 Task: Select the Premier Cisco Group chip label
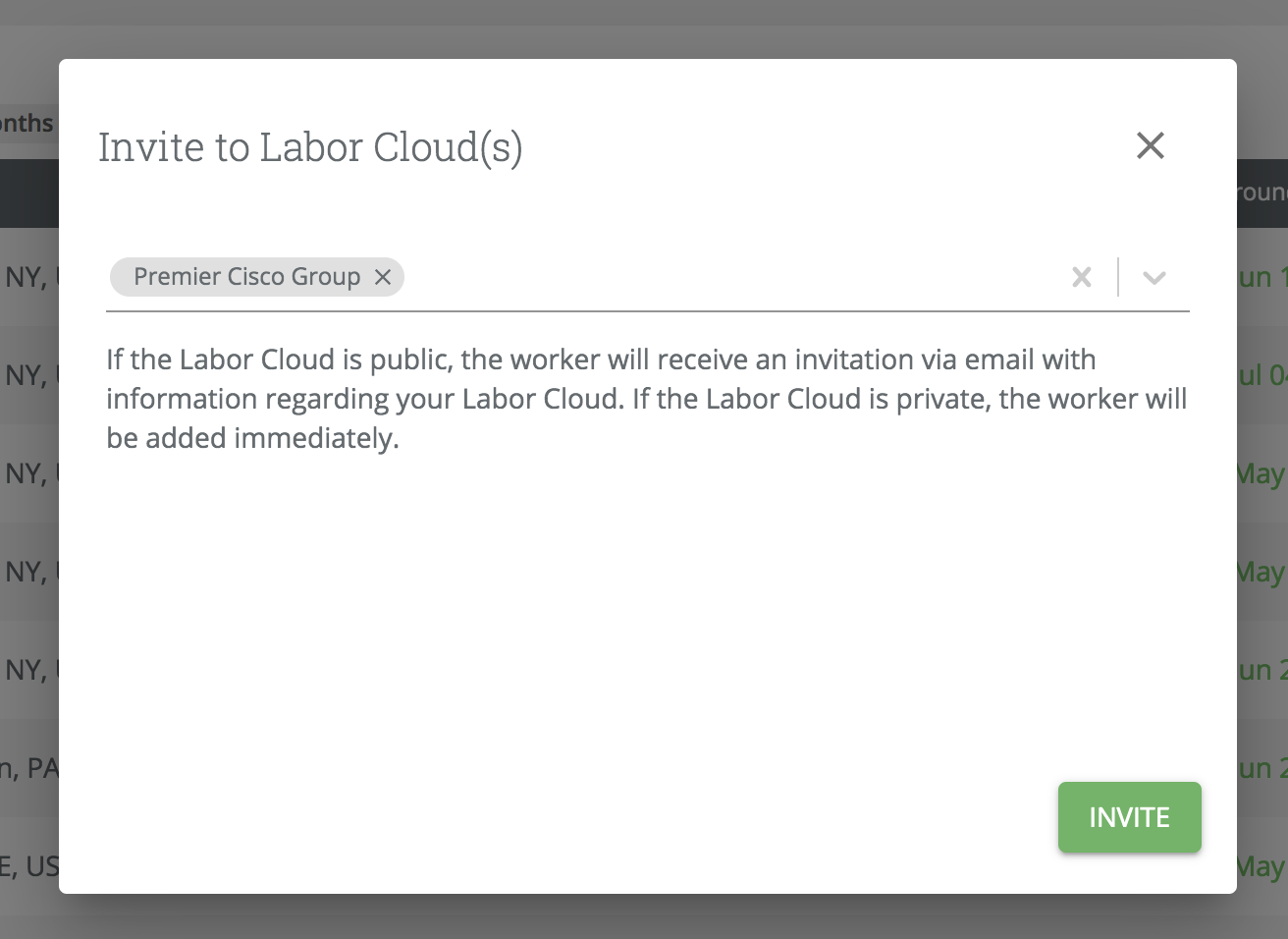[246, 278]
